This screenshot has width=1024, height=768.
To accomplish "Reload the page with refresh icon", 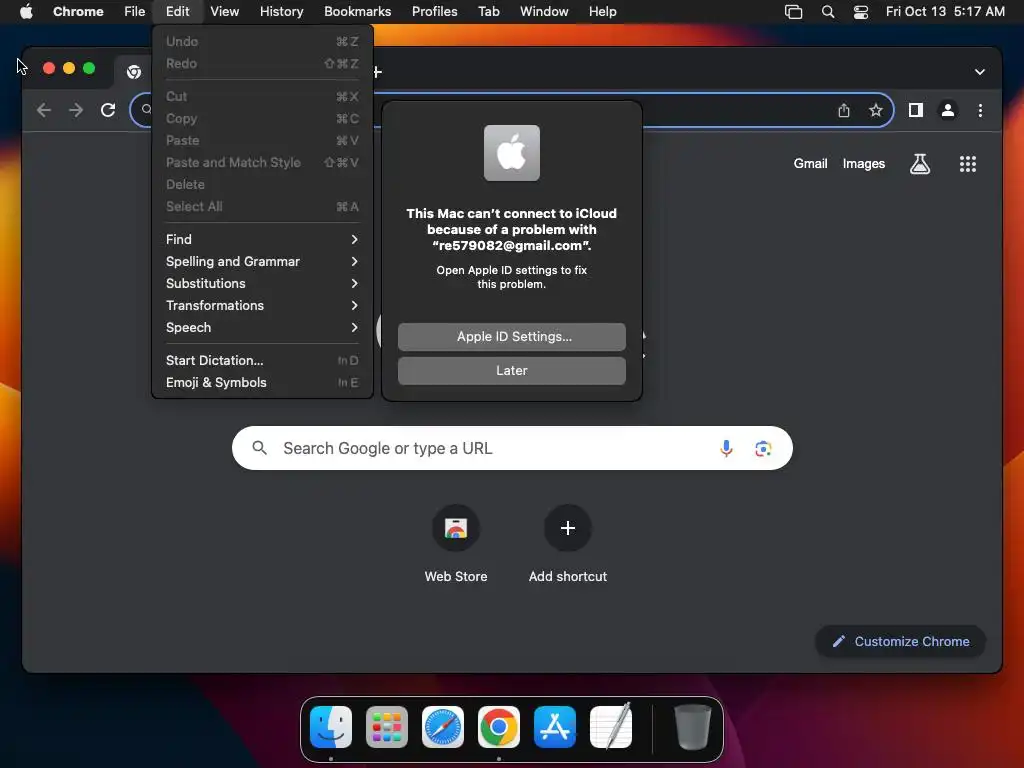I will click(x=108, y=110).
